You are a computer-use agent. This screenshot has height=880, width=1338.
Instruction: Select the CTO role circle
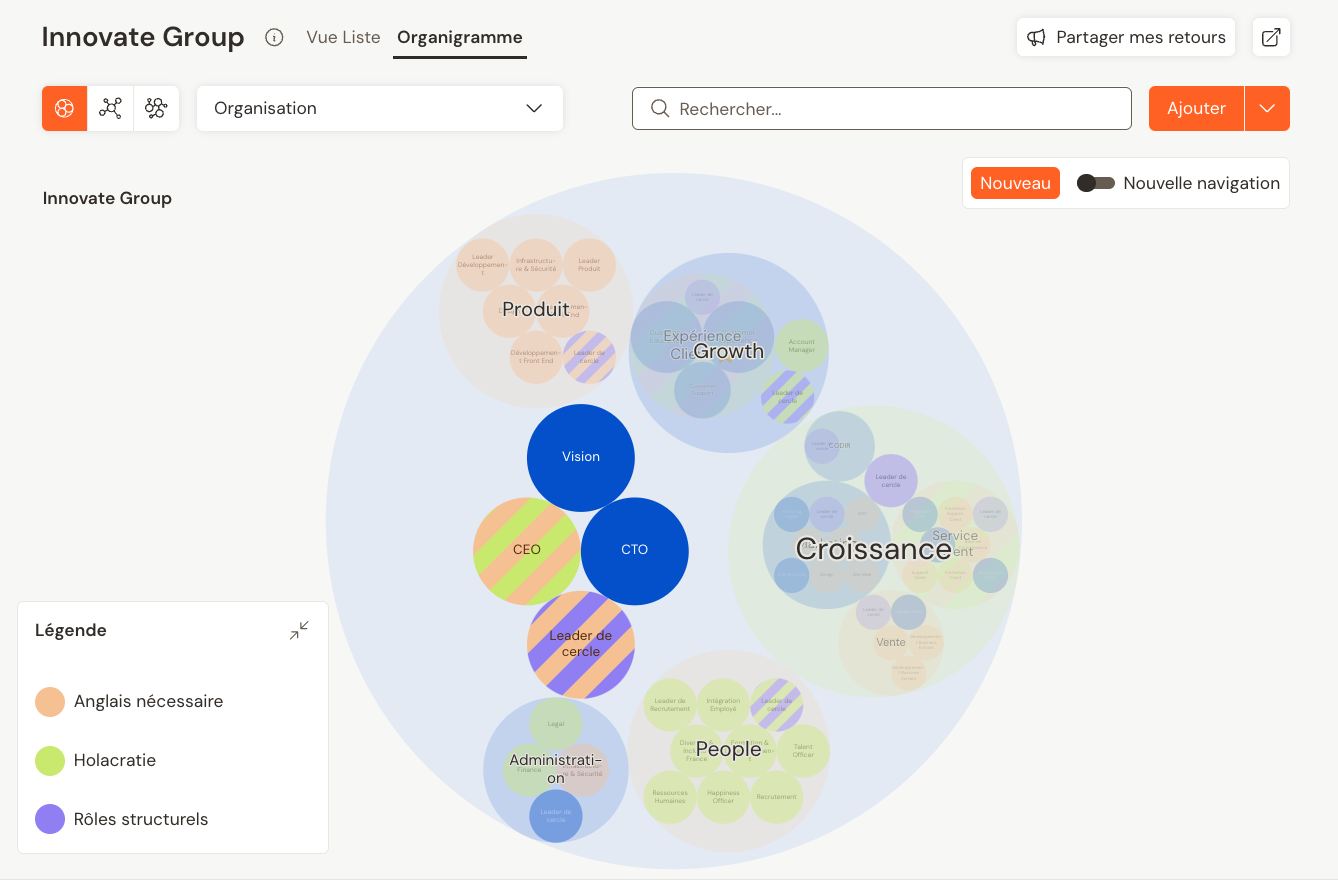pos(635,550)
